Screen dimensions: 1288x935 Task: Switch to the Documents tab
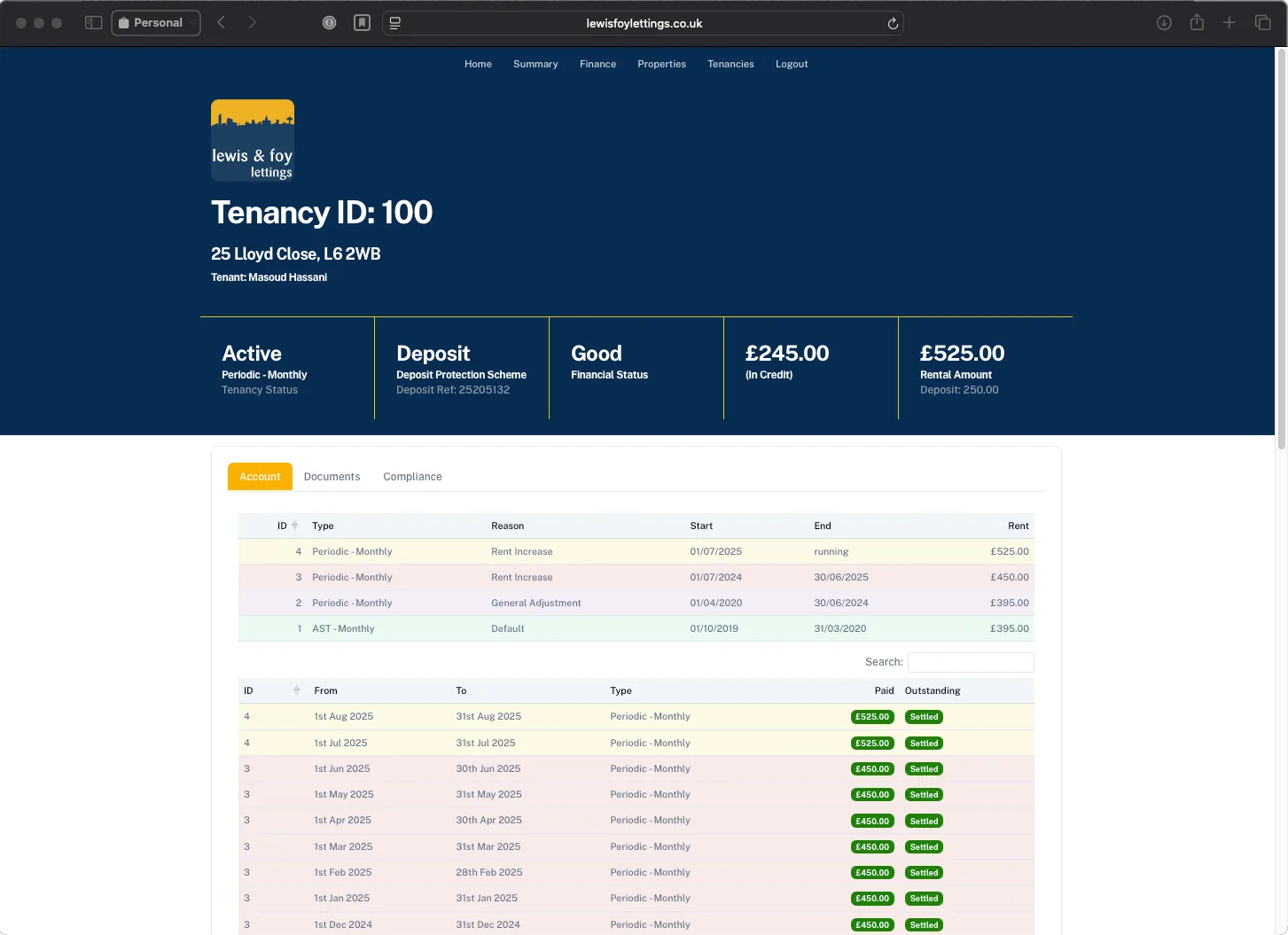coord(332,476)
